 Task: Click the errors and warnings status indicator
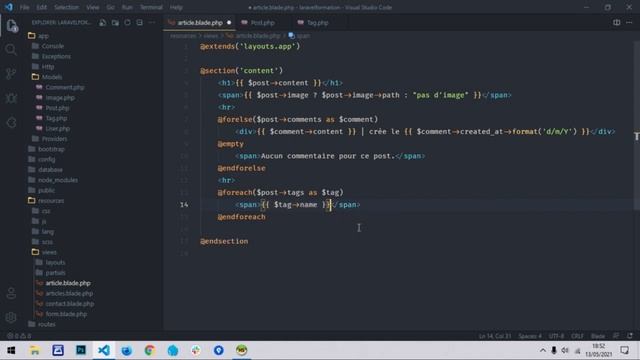click(x=19, y=336)
